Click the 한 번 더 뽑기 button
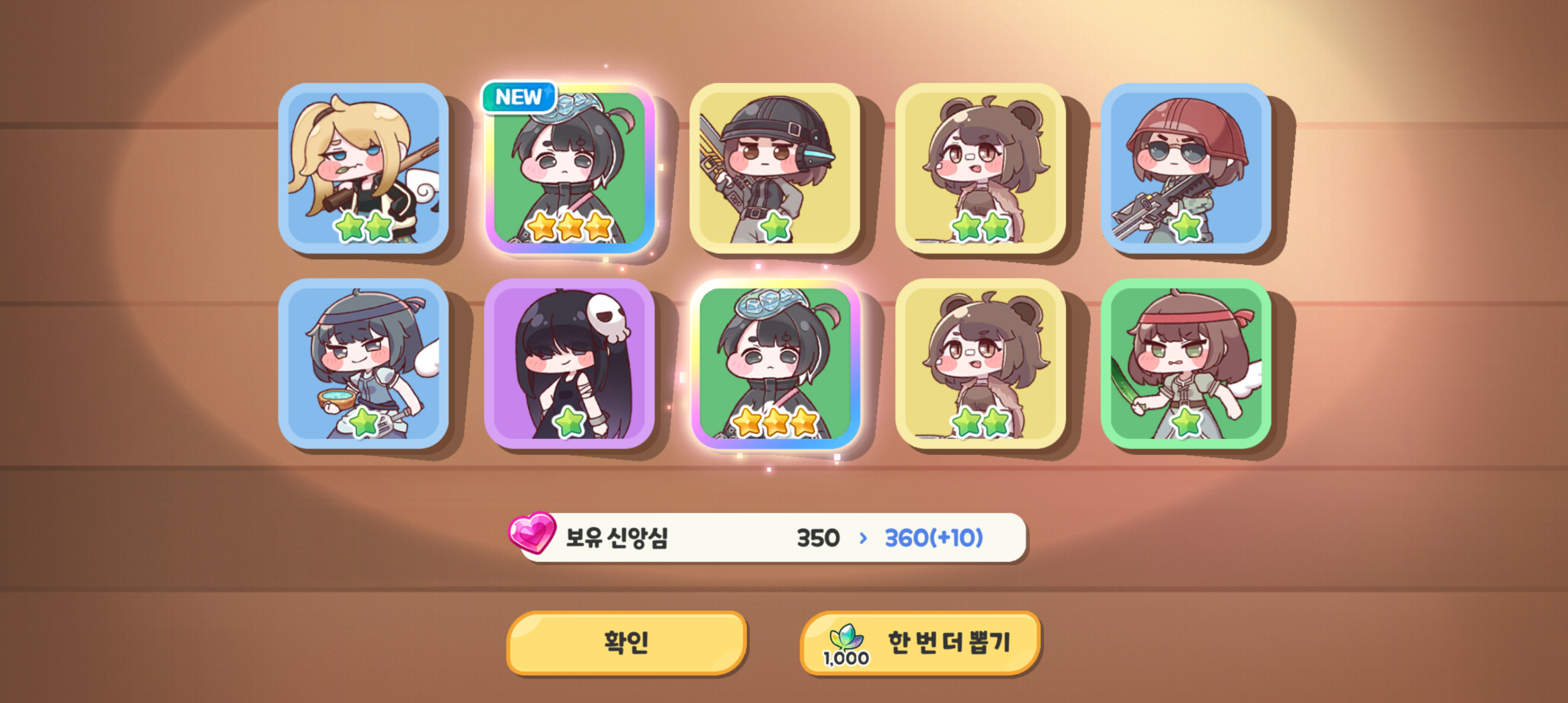Image resolution: width=1568 pixels, height=703 pixels. [920, 642]
